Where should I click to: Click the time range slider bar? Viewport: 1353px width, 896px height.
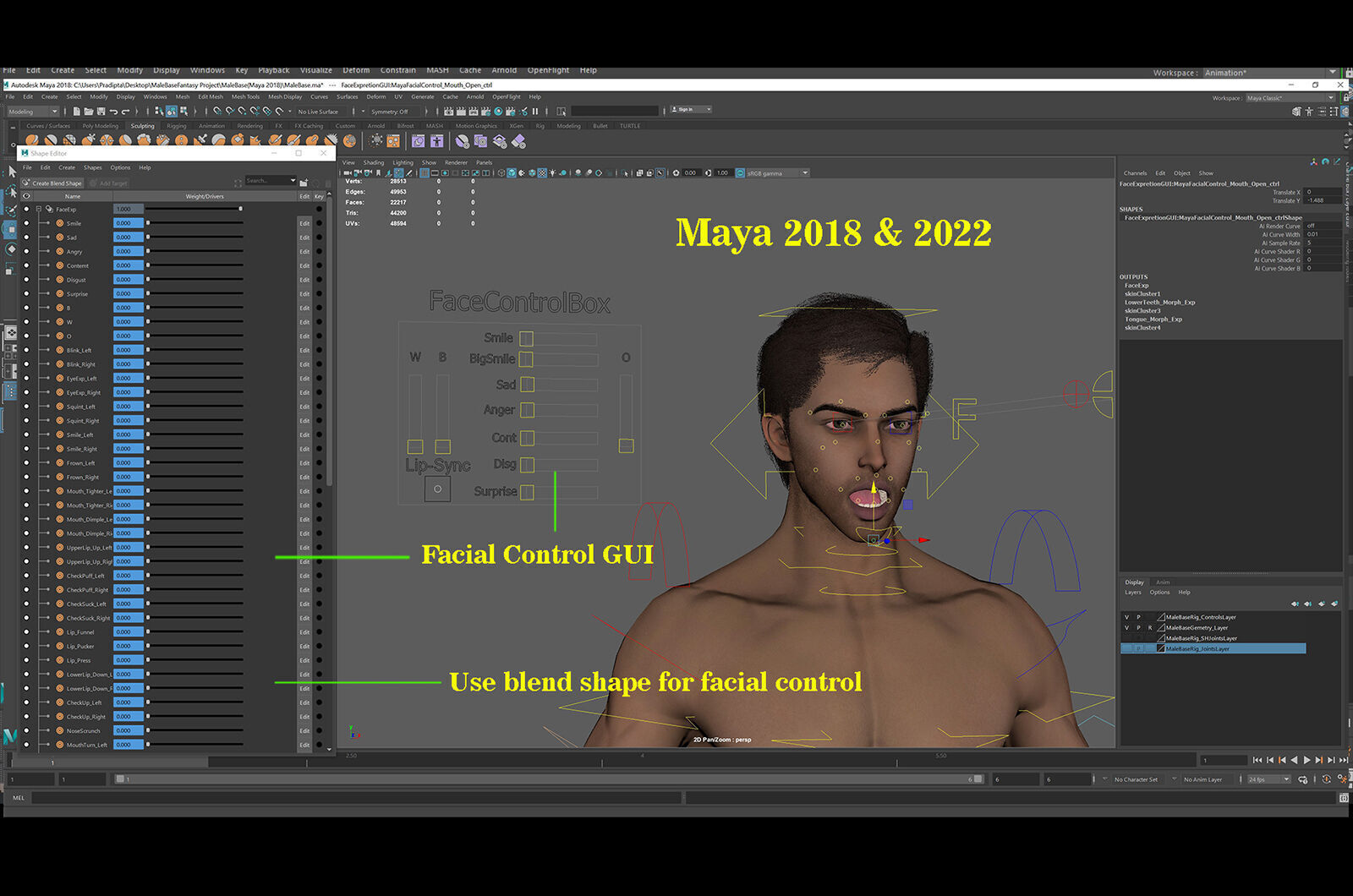(x=548, y=779)
